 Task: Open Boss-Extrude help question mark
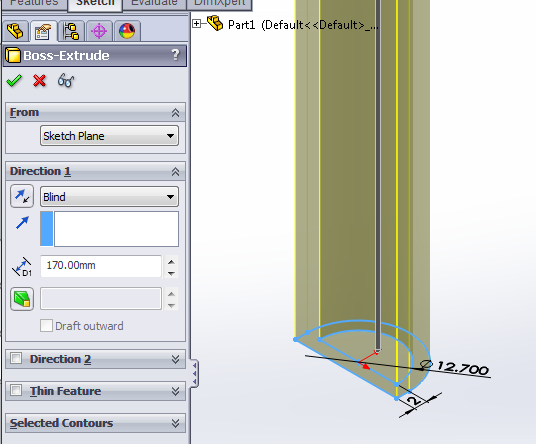[x=175, y=55]
